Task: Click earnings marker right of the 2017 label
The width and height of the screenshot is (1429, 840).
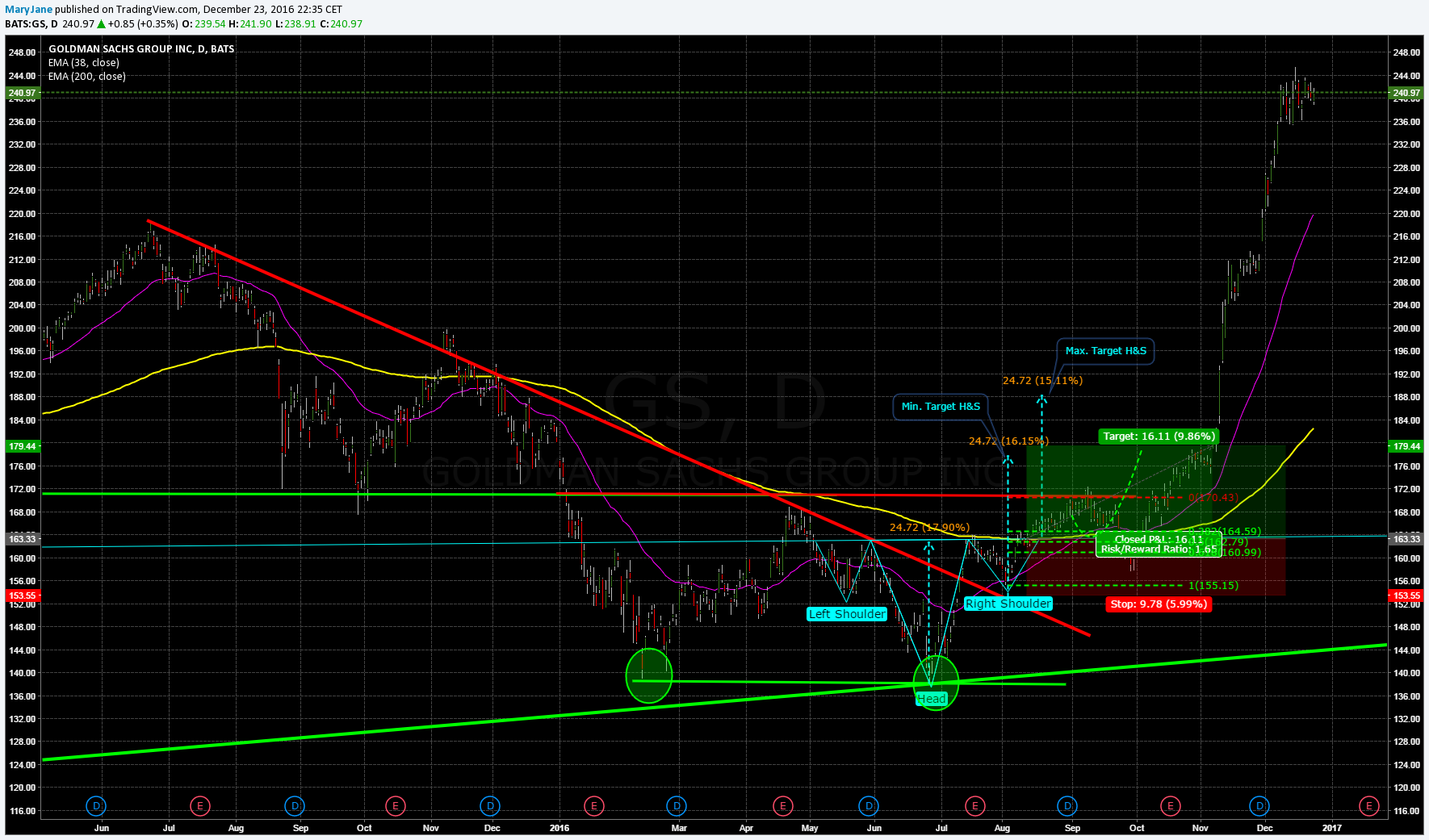Action: tap(1368, 805)
